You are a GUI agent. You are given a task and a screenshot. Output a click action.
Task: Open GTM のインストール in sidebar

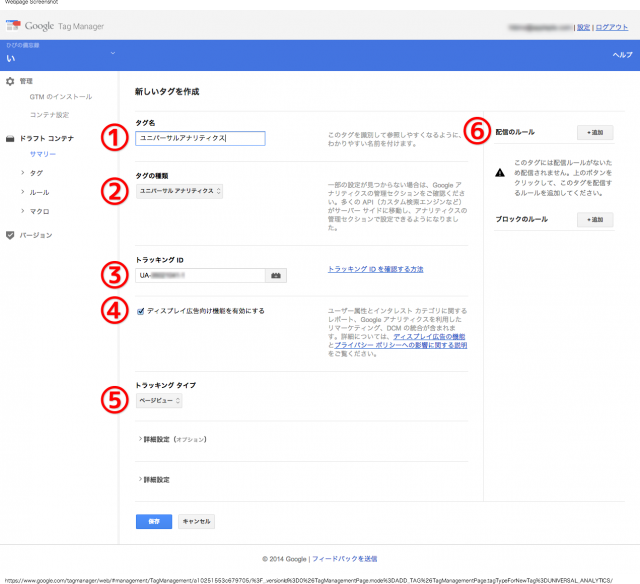[x=60, y=97]
